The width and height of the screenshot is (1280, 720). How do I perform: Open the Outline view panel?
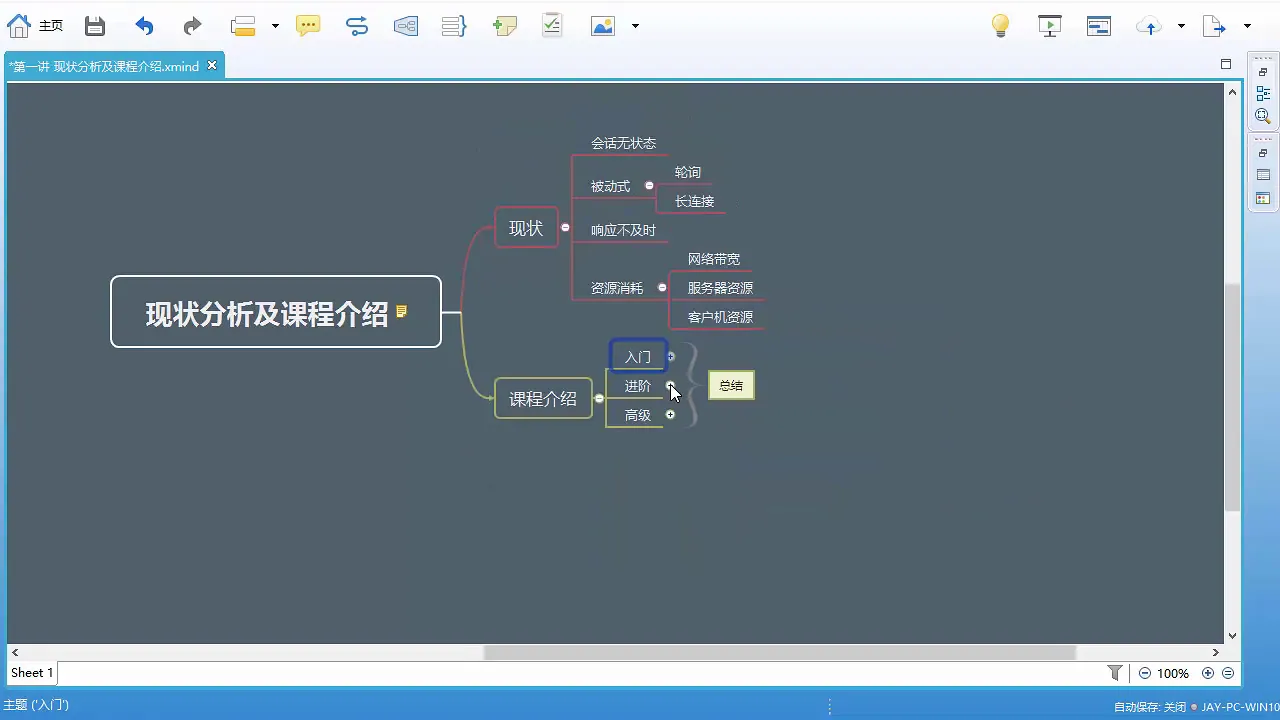1263,94
